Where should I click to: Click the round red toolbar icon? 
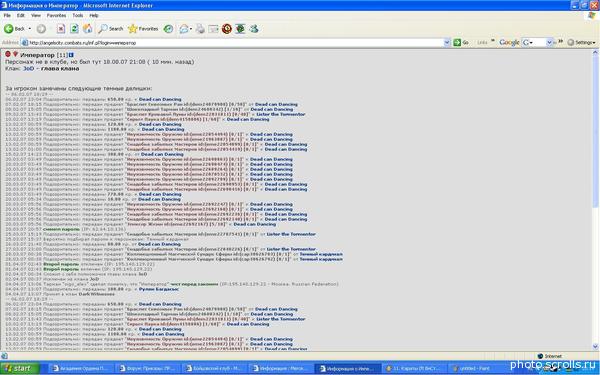coord(227,29)
